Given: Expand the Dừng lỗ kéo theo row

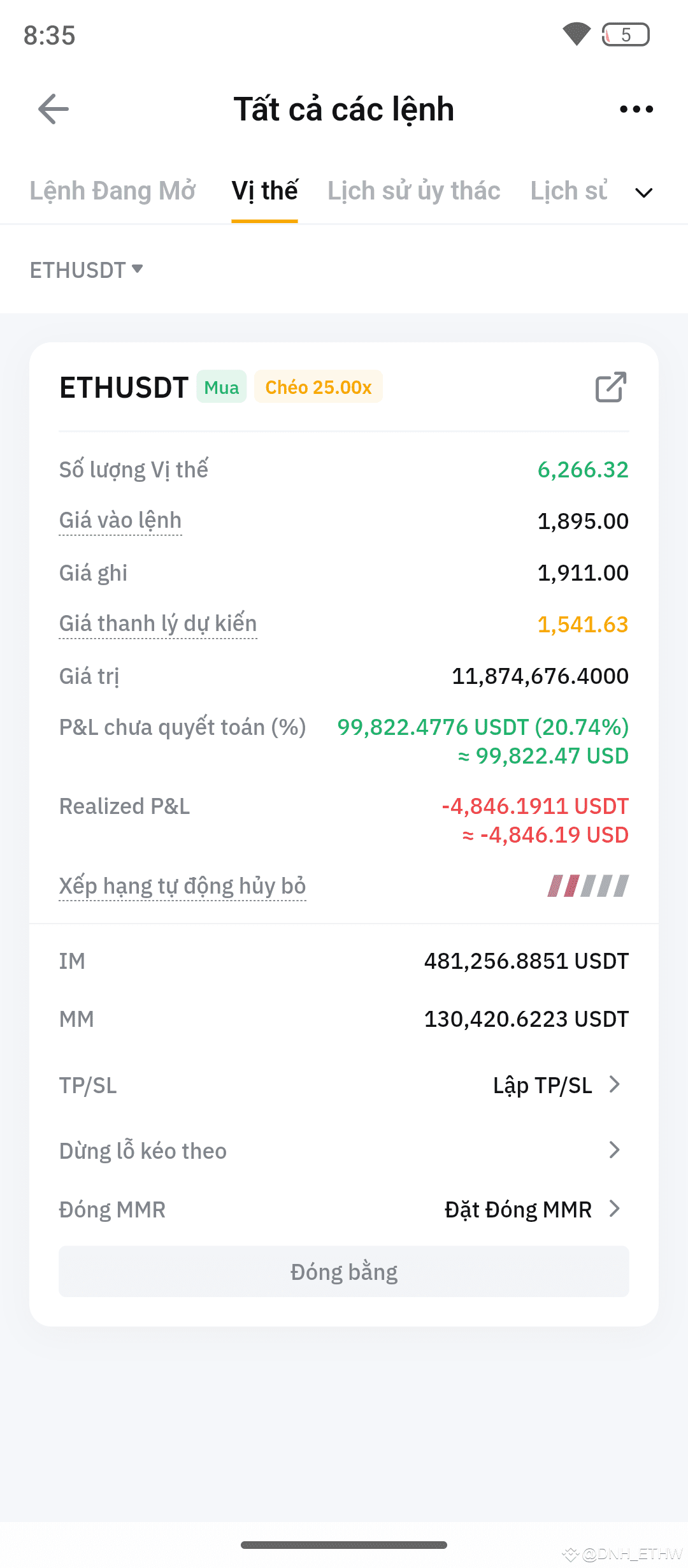Looking at the screenshot, I should (x=344, y=1151).
